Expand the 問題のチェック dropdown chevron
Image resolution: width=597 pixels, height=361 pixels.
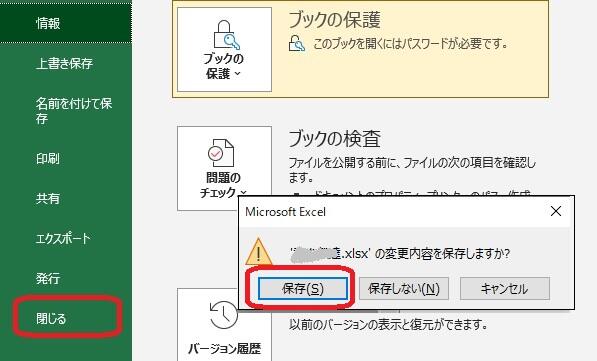tap(244, 192)
